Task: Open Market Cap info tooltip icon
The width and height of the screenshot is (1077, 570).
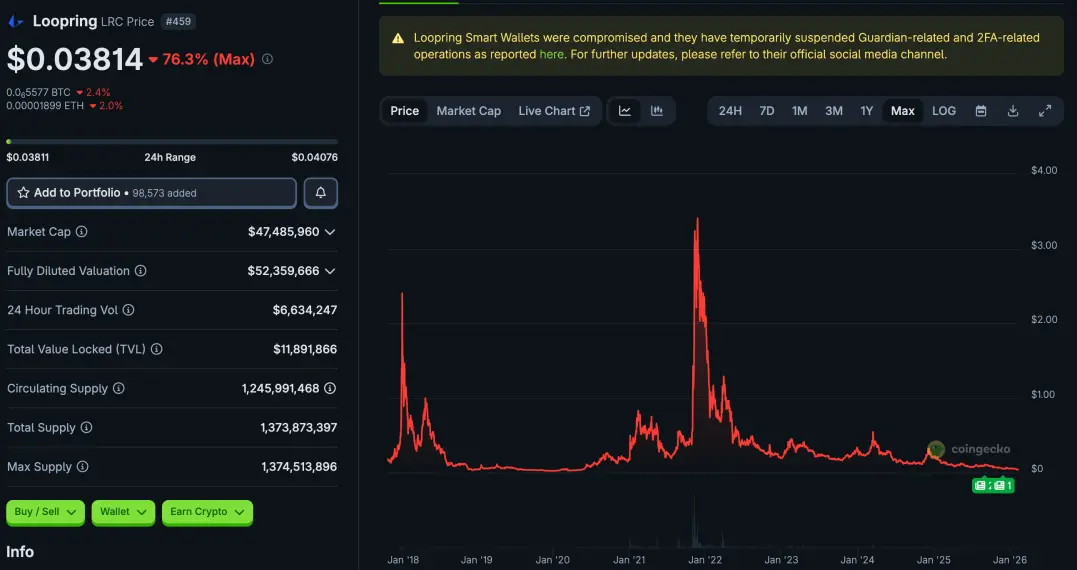Action: (81, 231)
